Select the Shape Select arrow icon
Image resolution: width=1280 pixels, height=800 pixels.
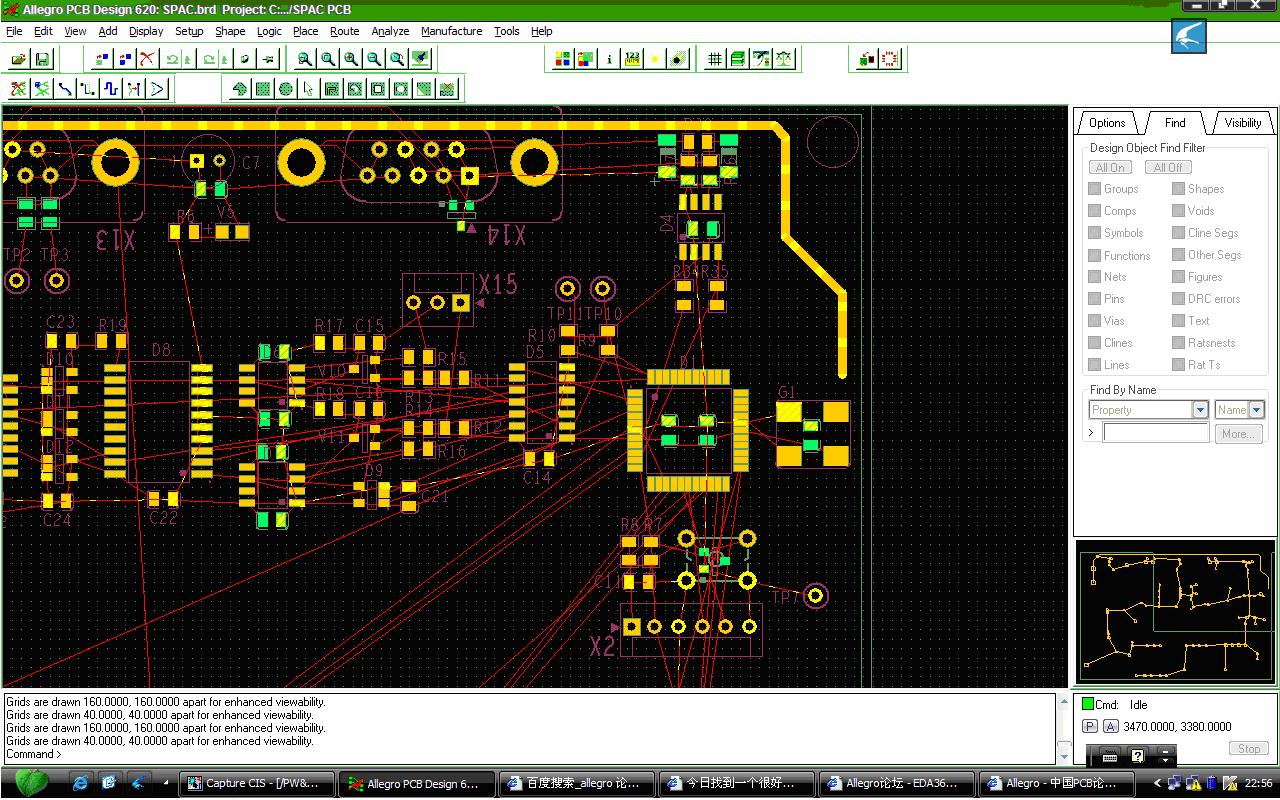[309, 89]
